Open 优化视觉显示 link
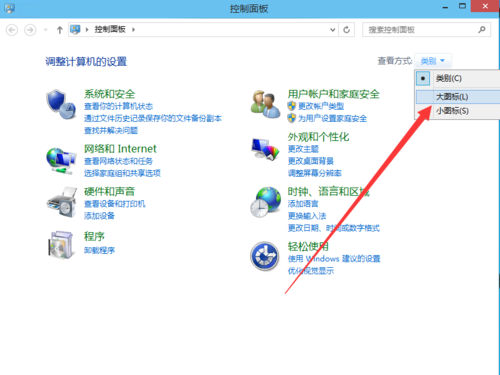Screen dimensions: 500x375 (311, 271)
